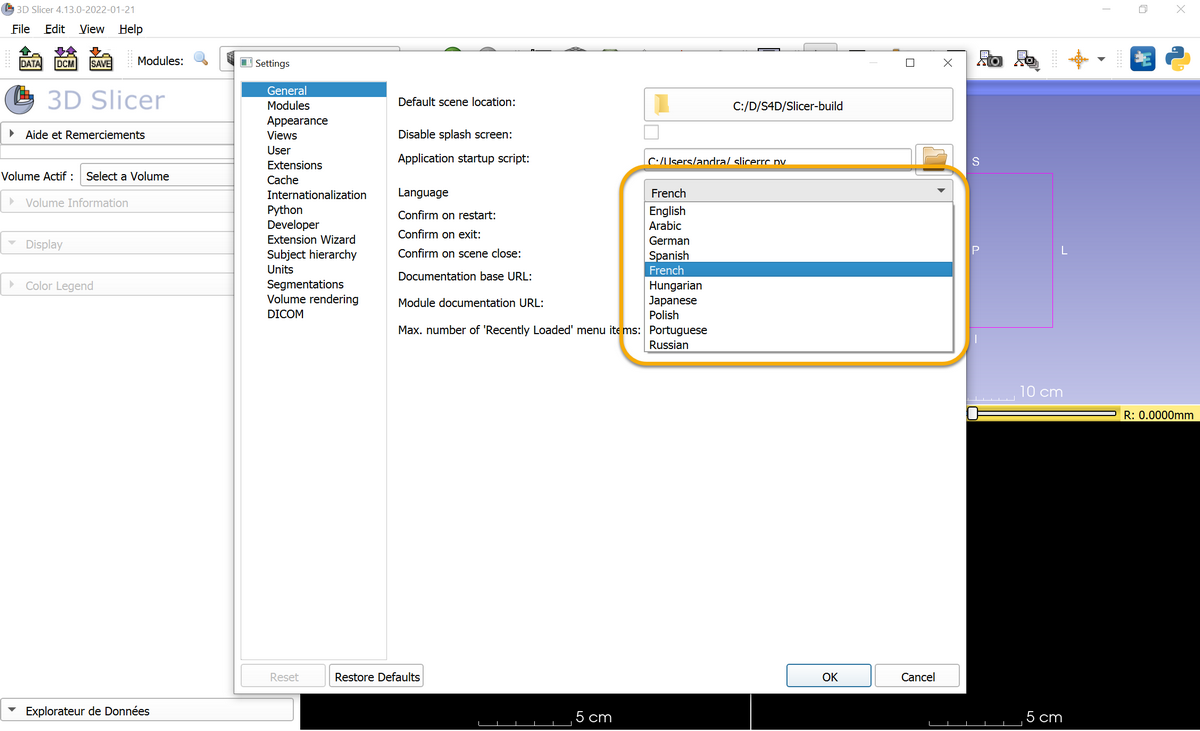The image size is (1200, 731).
Task: Choose Spanish from the language list
Action: [x=799, y=256]
